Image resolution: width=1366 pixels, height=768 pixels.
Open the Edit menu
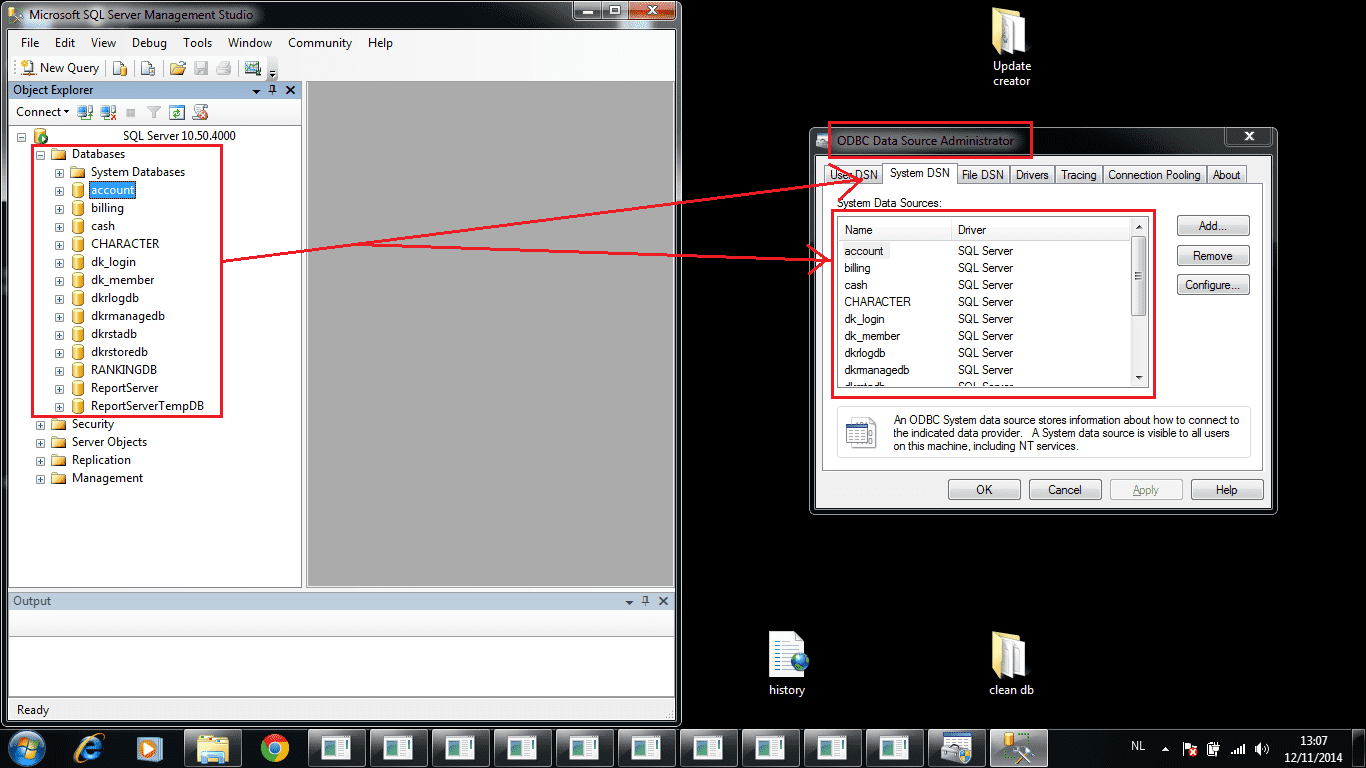[x=65, y=43]
